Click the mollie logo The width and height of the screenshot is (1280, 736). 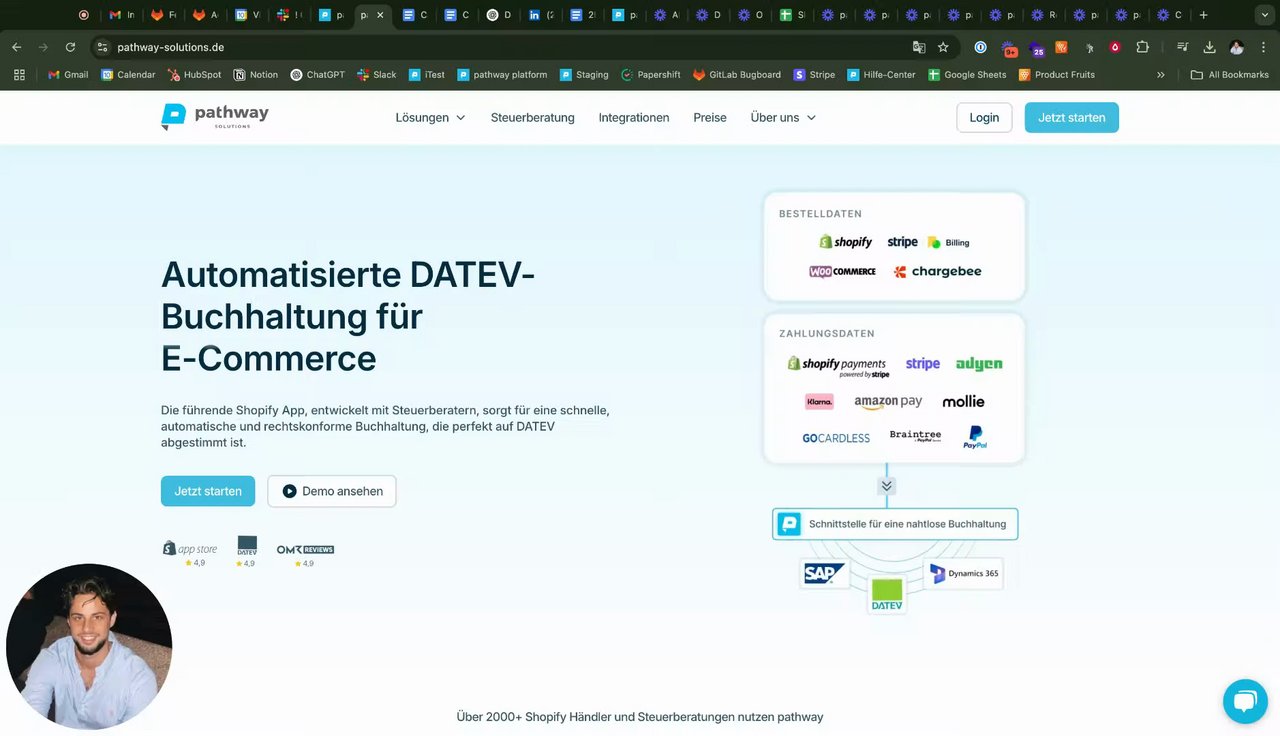click(963, 401)
